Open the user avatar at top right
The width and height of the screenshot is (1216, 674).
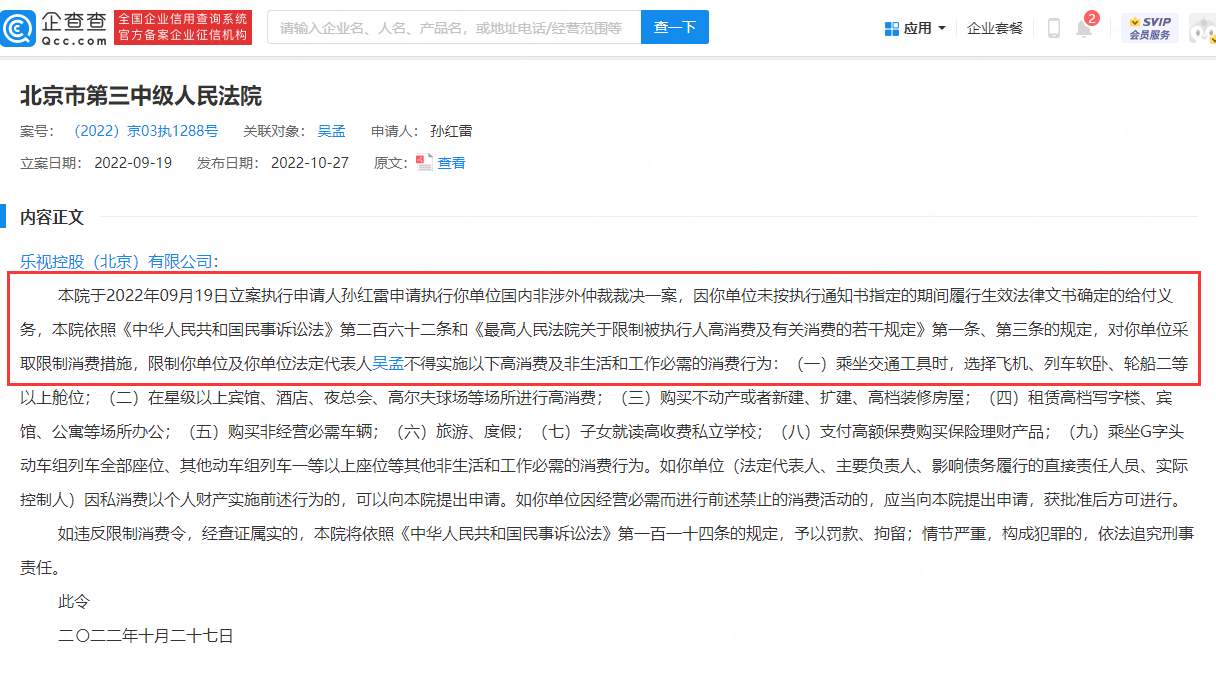[1202, 28]
